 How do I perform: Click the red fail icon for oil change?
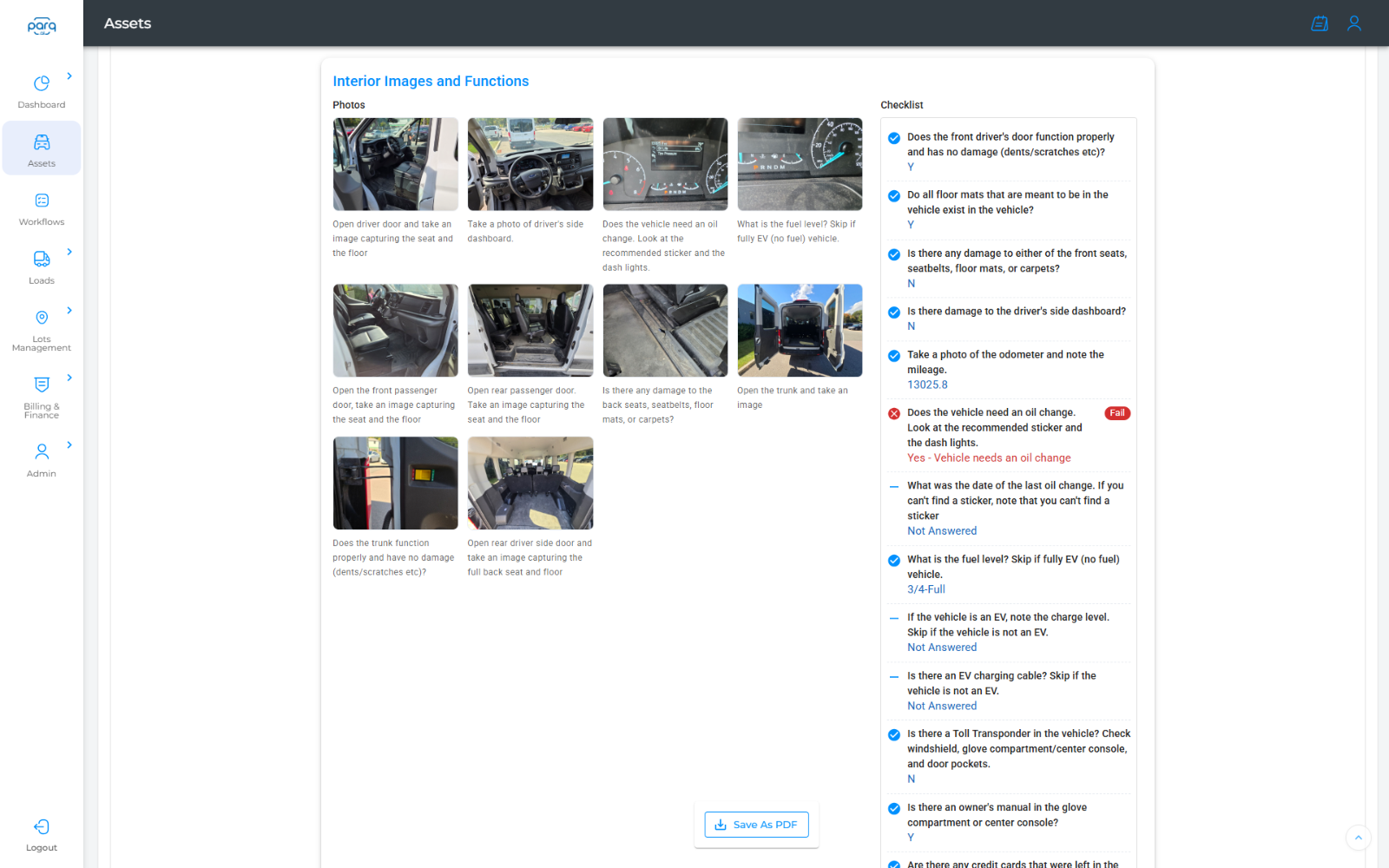(x=894, y=413)
